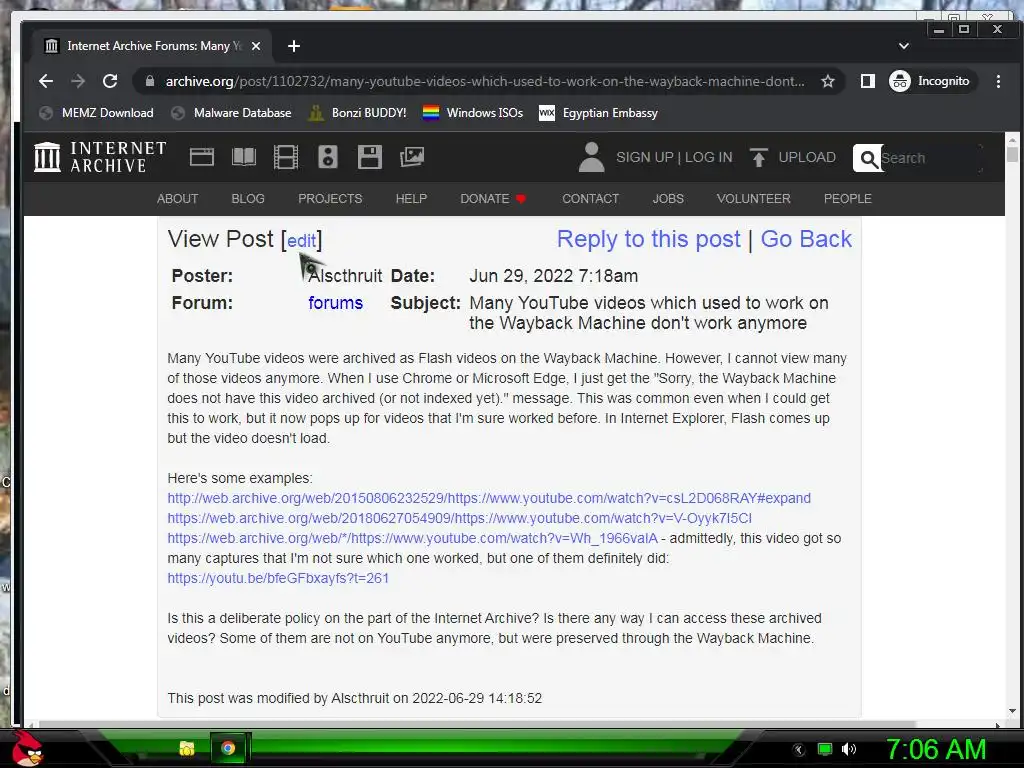The height and width of the screenshot is (768, 1024).
Task: Click the address bar URL
Action: (485, 81)
